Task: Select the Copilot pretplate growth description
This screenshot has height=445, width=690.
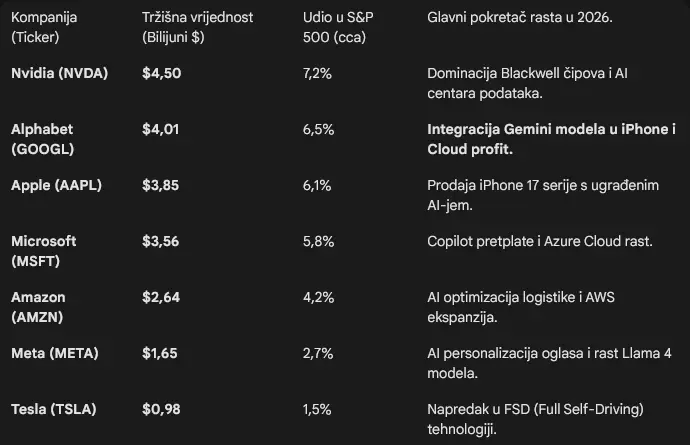Action: point(539,242)
